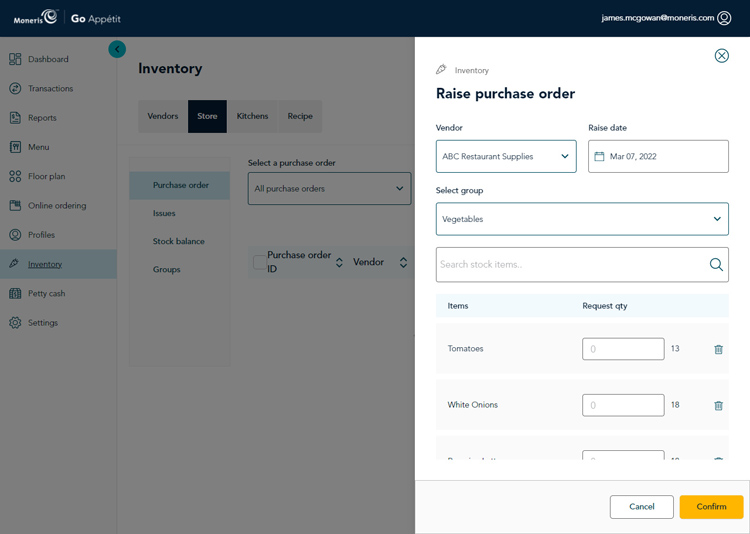Switch to the Kitchens tab

coord(252,116)
